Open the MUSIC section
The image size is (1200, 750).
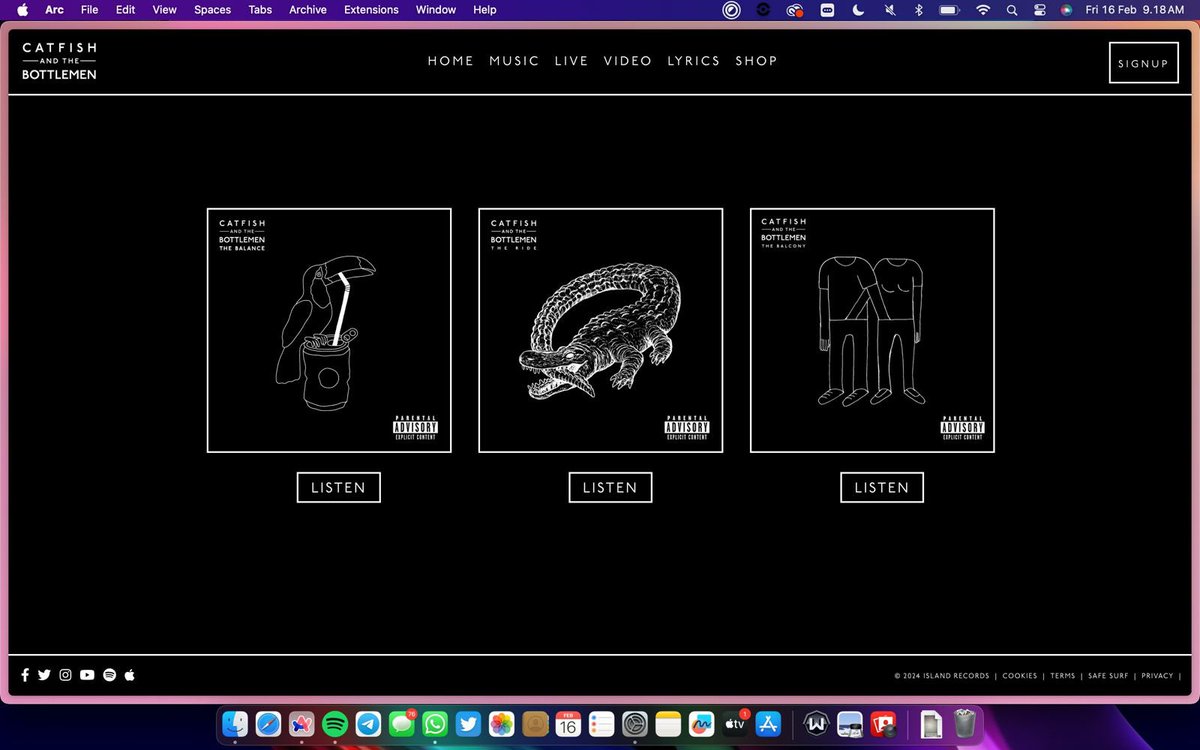(514, 61)
